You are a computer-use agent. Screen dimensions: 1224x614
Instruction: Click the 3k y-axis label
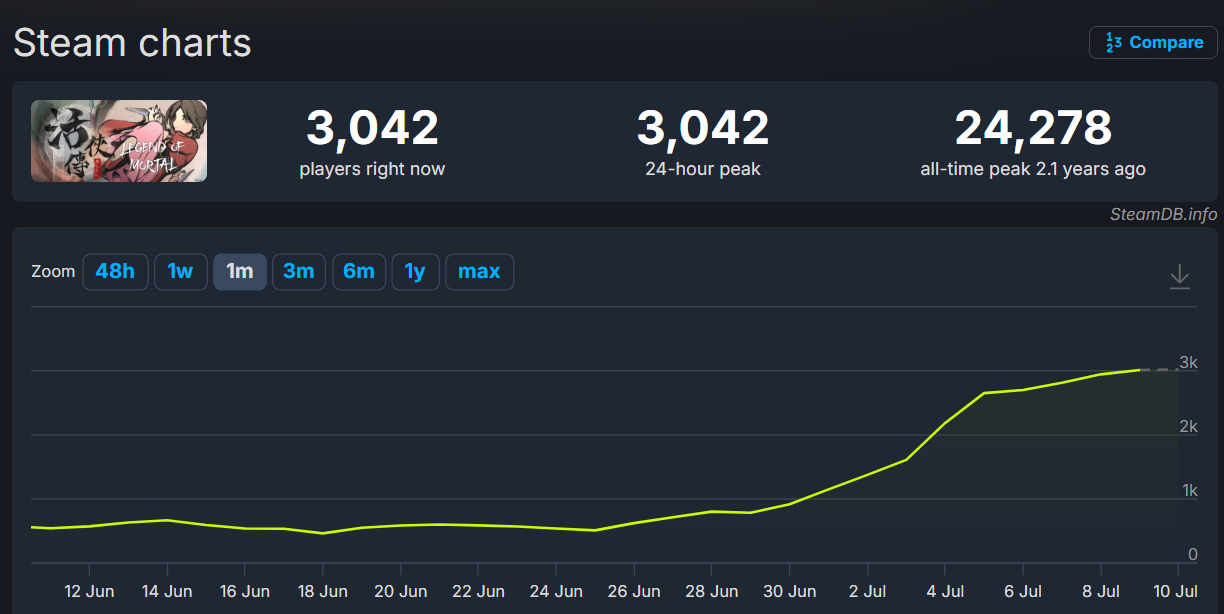pyautogui.click(x=1188, y=363)
